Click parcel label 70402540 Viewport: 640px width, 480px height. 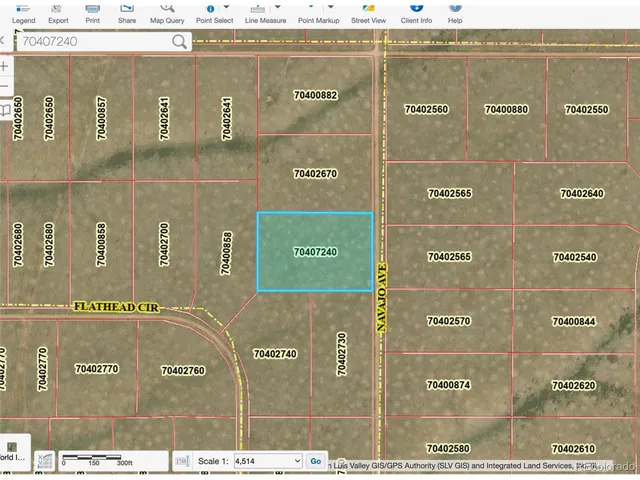coord(575,257)
